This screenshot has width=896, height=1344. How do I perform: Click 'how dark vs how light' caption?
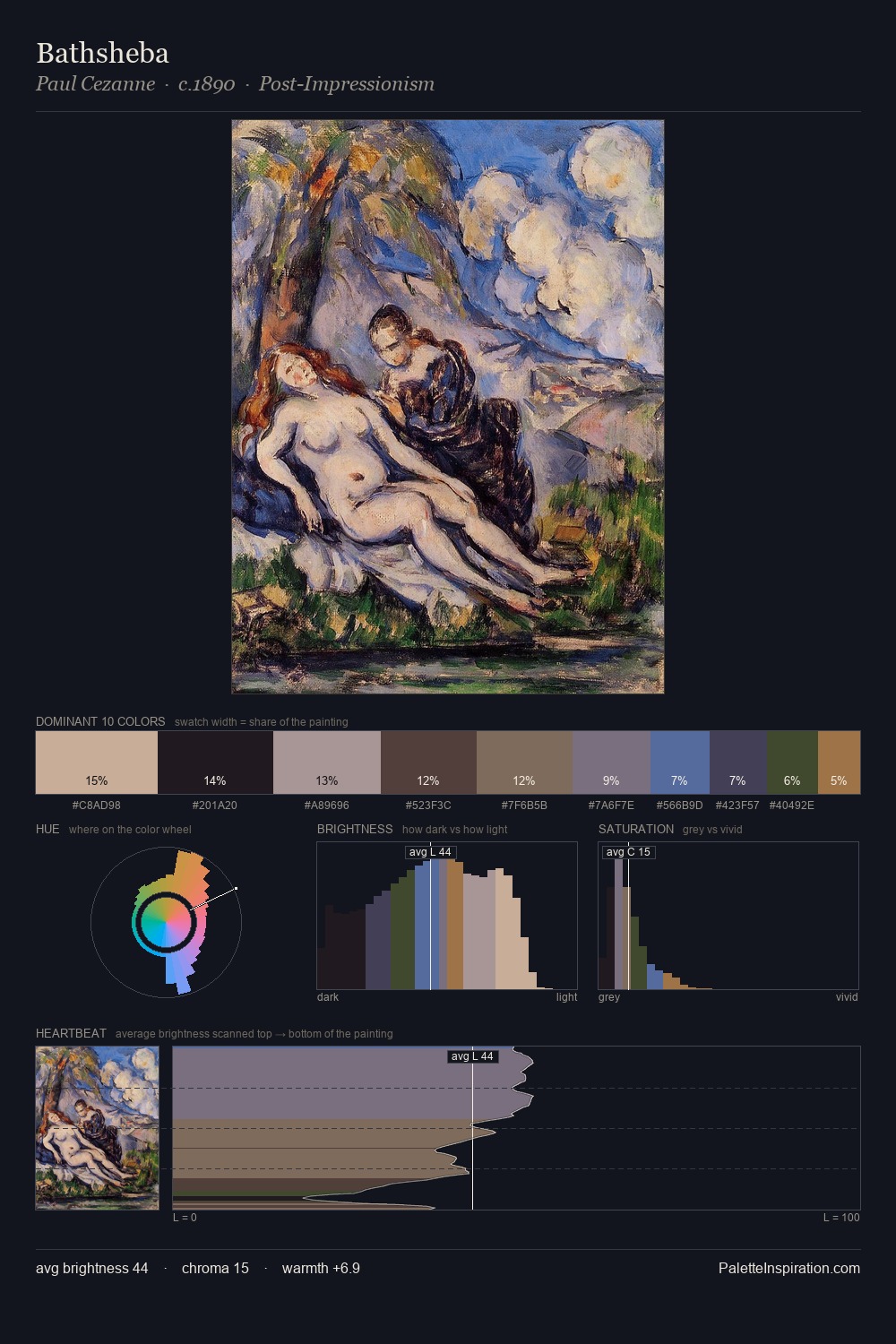coord(454,830)
